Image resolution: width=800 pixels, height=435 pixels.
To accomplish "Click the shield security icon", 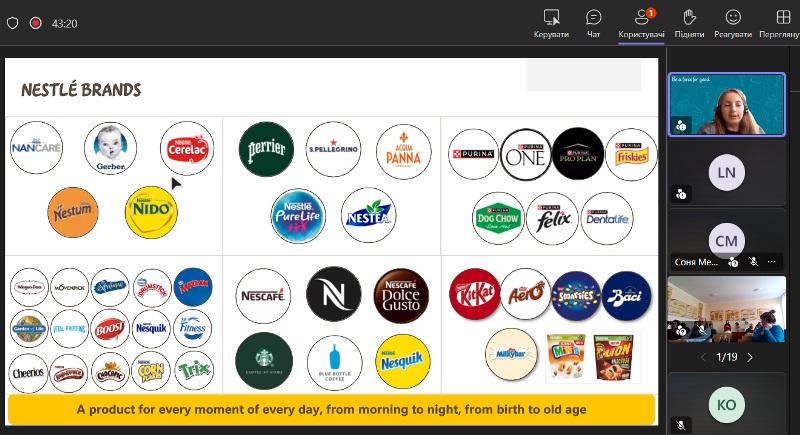I will (x=13, y=23).
